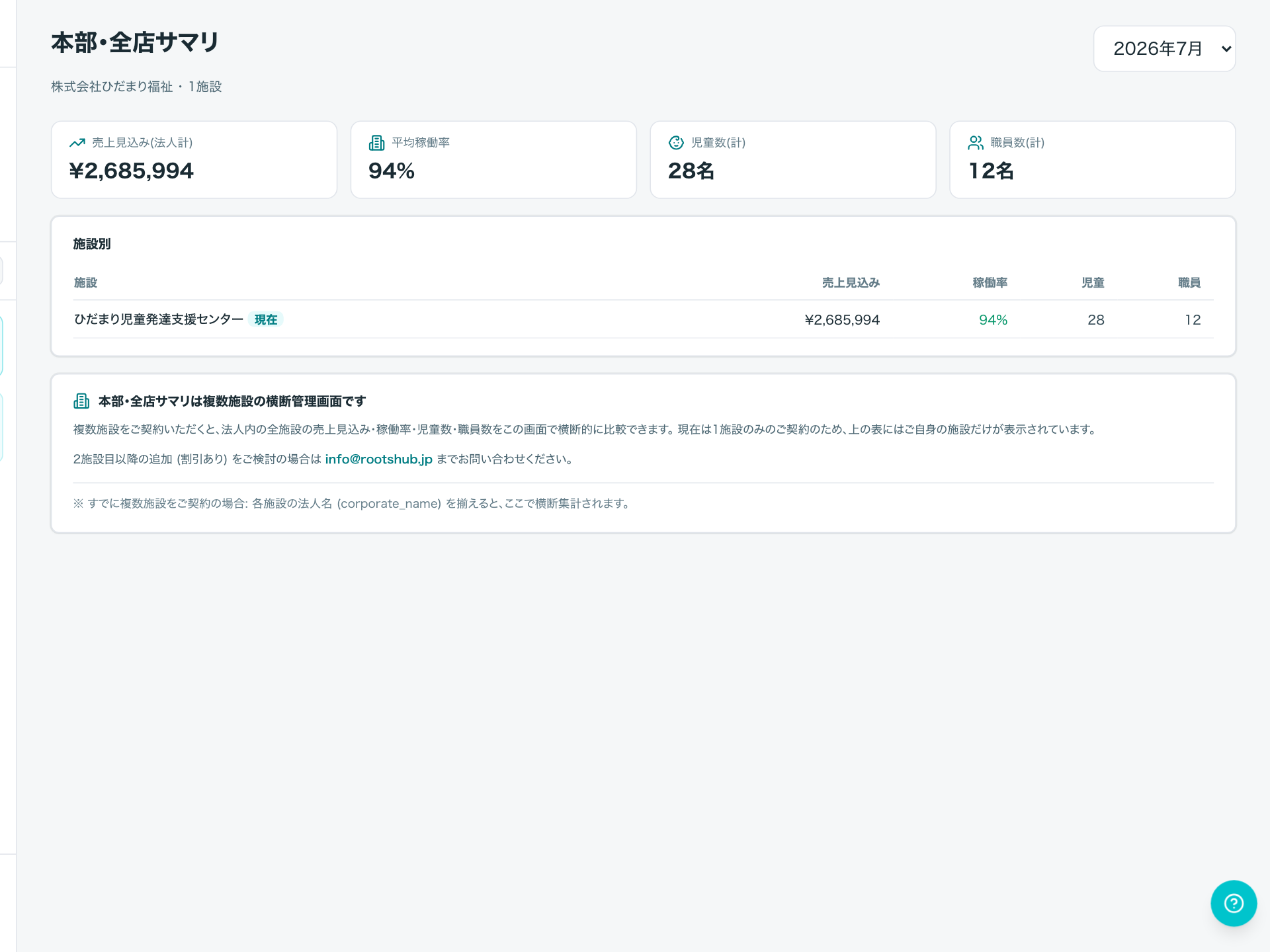Click the 売上見込み column header
This screenshot has height=952, width=1270.
tap(851, 283)
